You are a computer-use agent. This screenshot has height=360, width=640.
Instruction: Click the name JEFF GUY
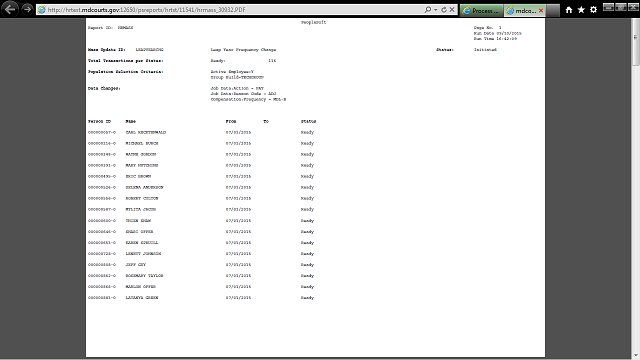pyautogui.click(x=136, y=265)
